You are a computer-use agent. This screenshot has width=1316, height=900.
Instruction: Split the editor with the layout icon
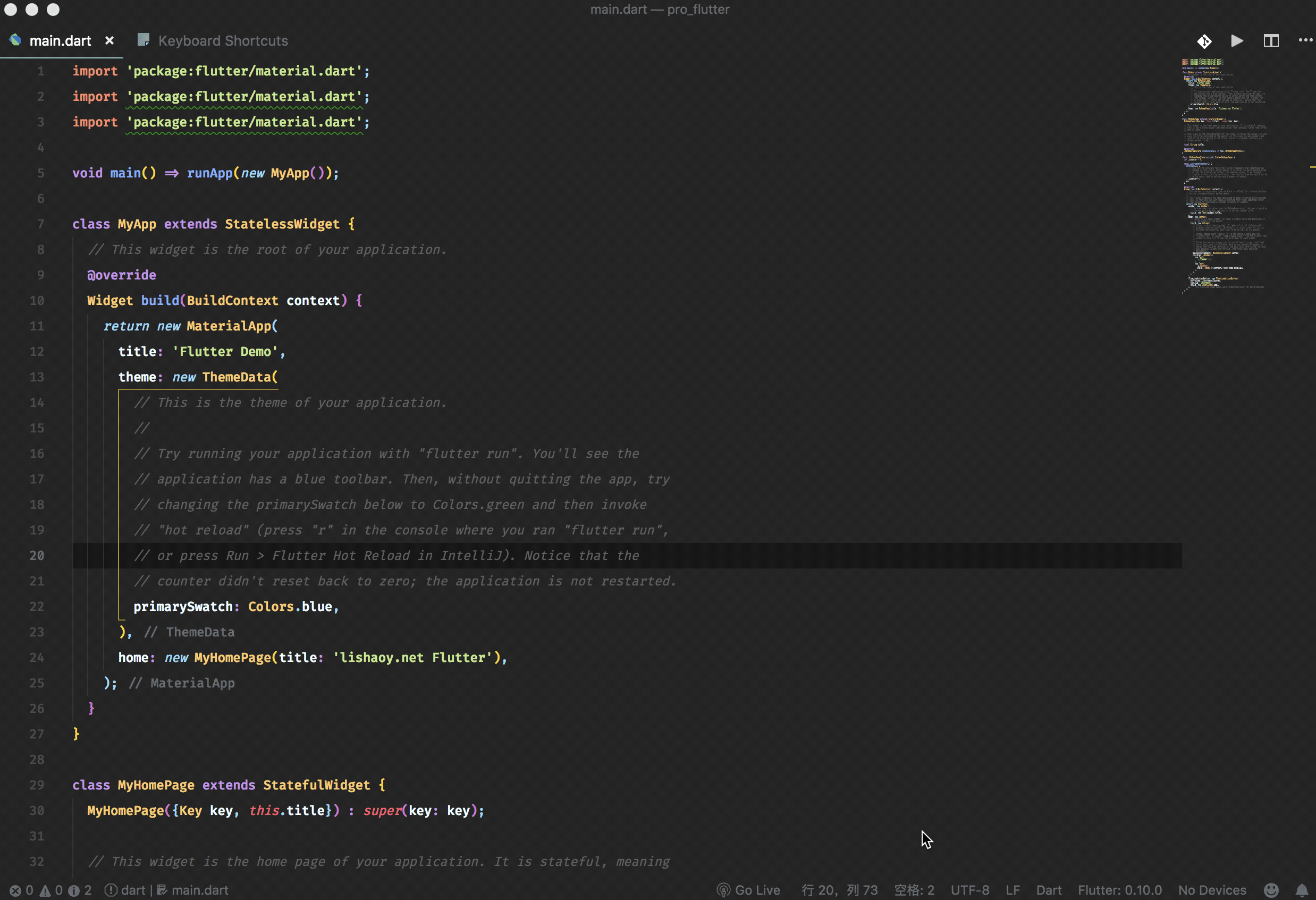pyautogui.click(x=1271, y=41)
